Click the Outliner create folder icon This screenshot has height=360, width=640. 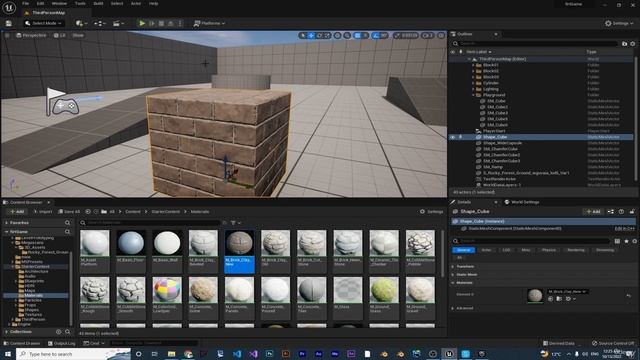624,44
